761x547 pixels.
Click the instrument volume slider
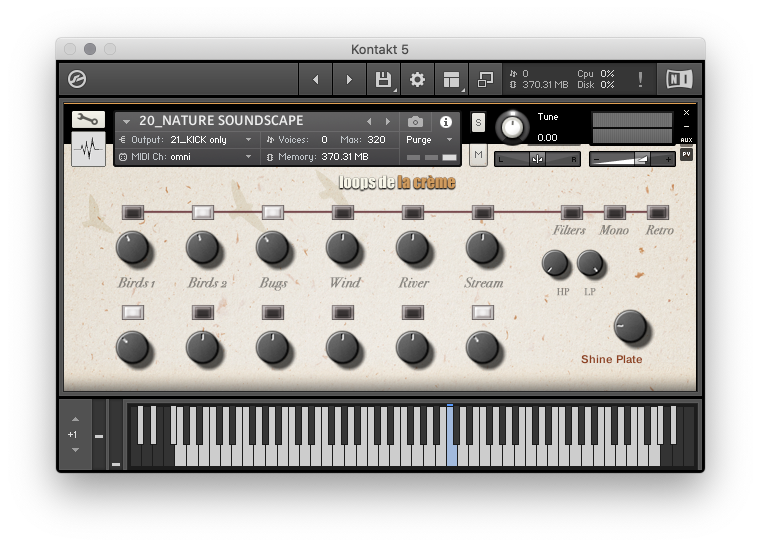(x=632, y=159)
